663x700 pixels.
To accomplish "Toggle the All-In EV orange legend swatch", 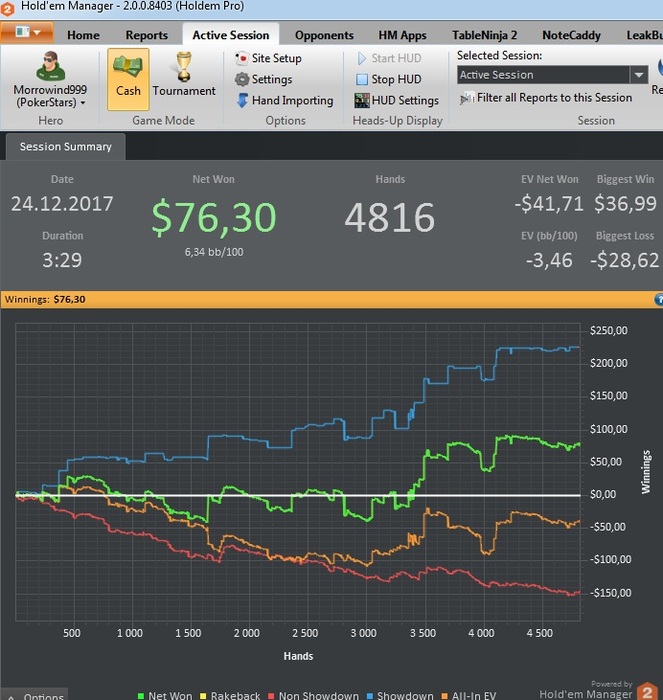I will click(444, 696).
